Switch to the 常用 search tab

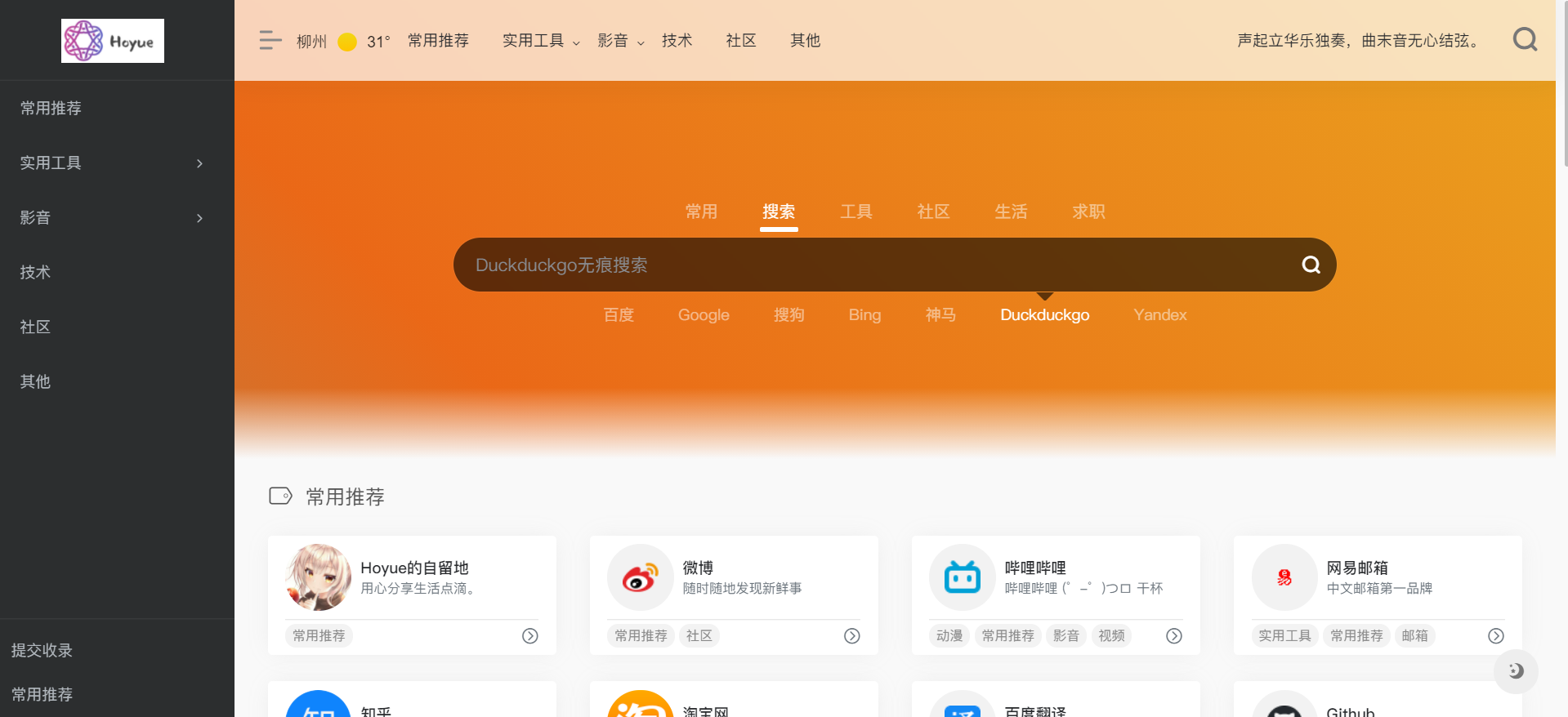pos(701,212)
